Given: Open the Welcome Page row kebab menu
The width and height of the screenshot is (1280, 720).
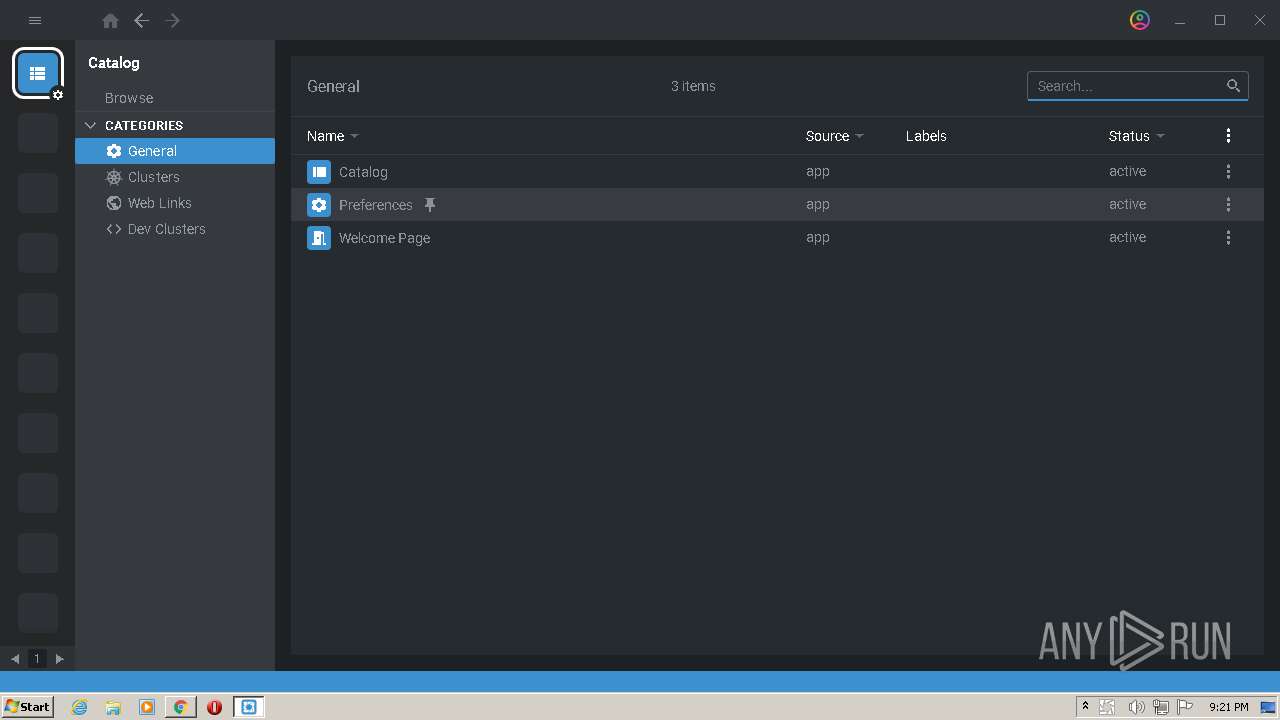Looking at the screenshot, I should pyautogui.click(x=1228, y=238).
